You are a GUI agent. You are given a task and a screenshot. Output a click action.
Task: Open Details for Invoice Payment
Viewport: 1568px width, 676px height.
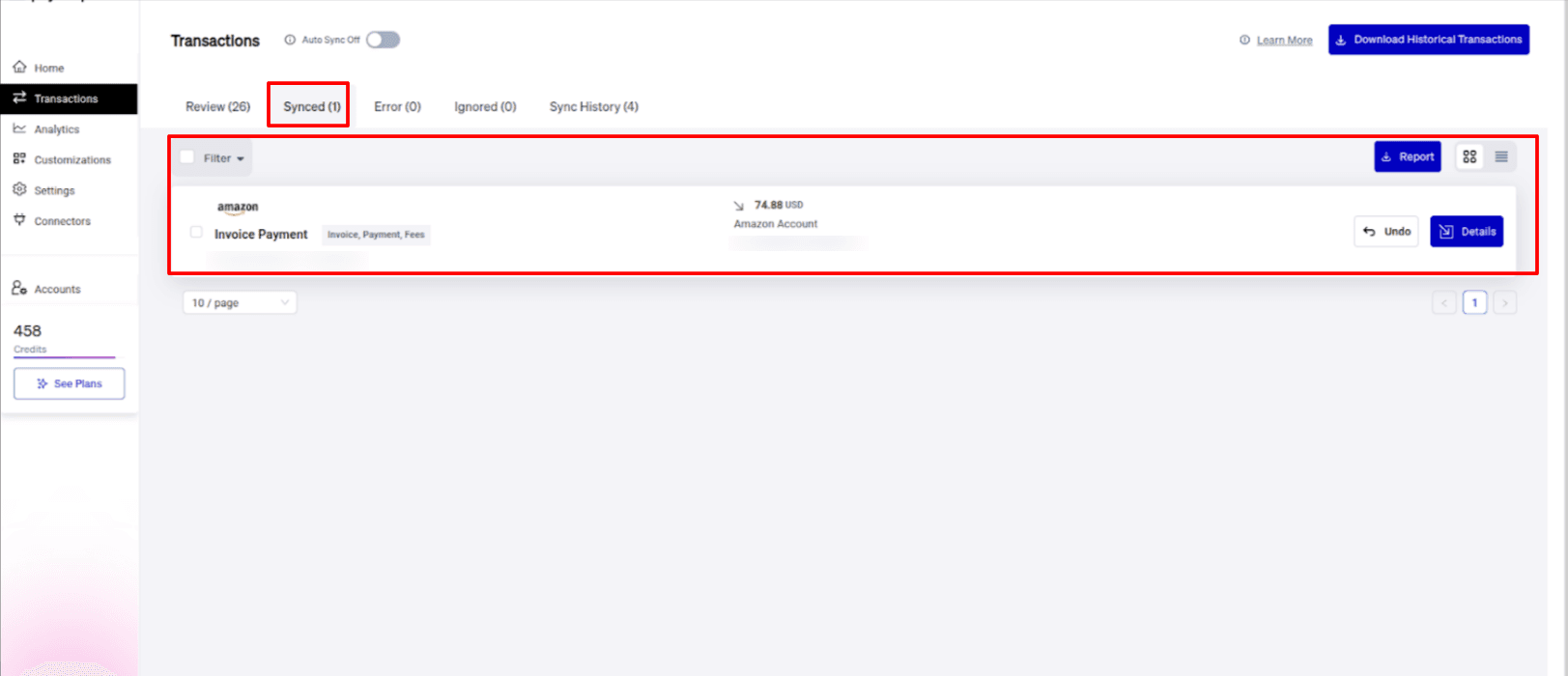(1467, 232)
